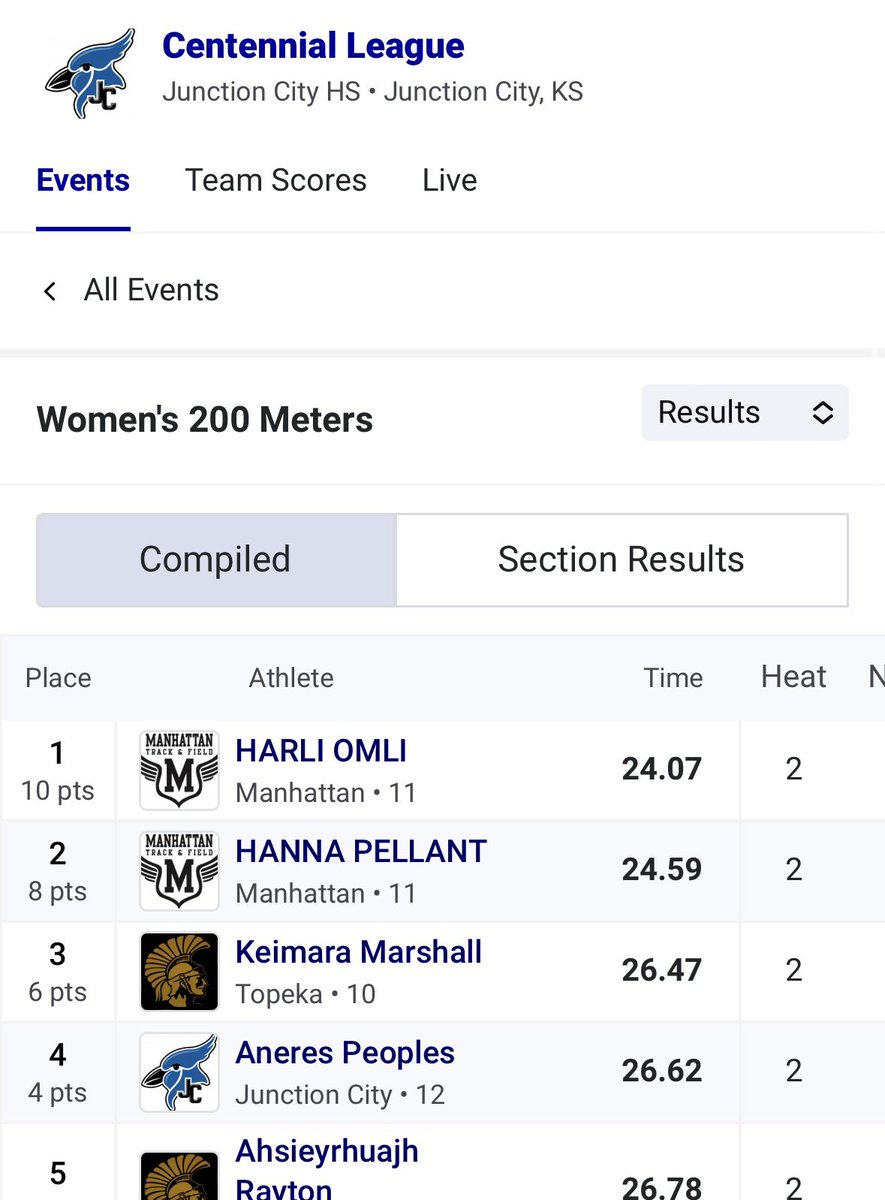
Task: Open HARLI OMLI athlete profile
Action: coord(321,751)
